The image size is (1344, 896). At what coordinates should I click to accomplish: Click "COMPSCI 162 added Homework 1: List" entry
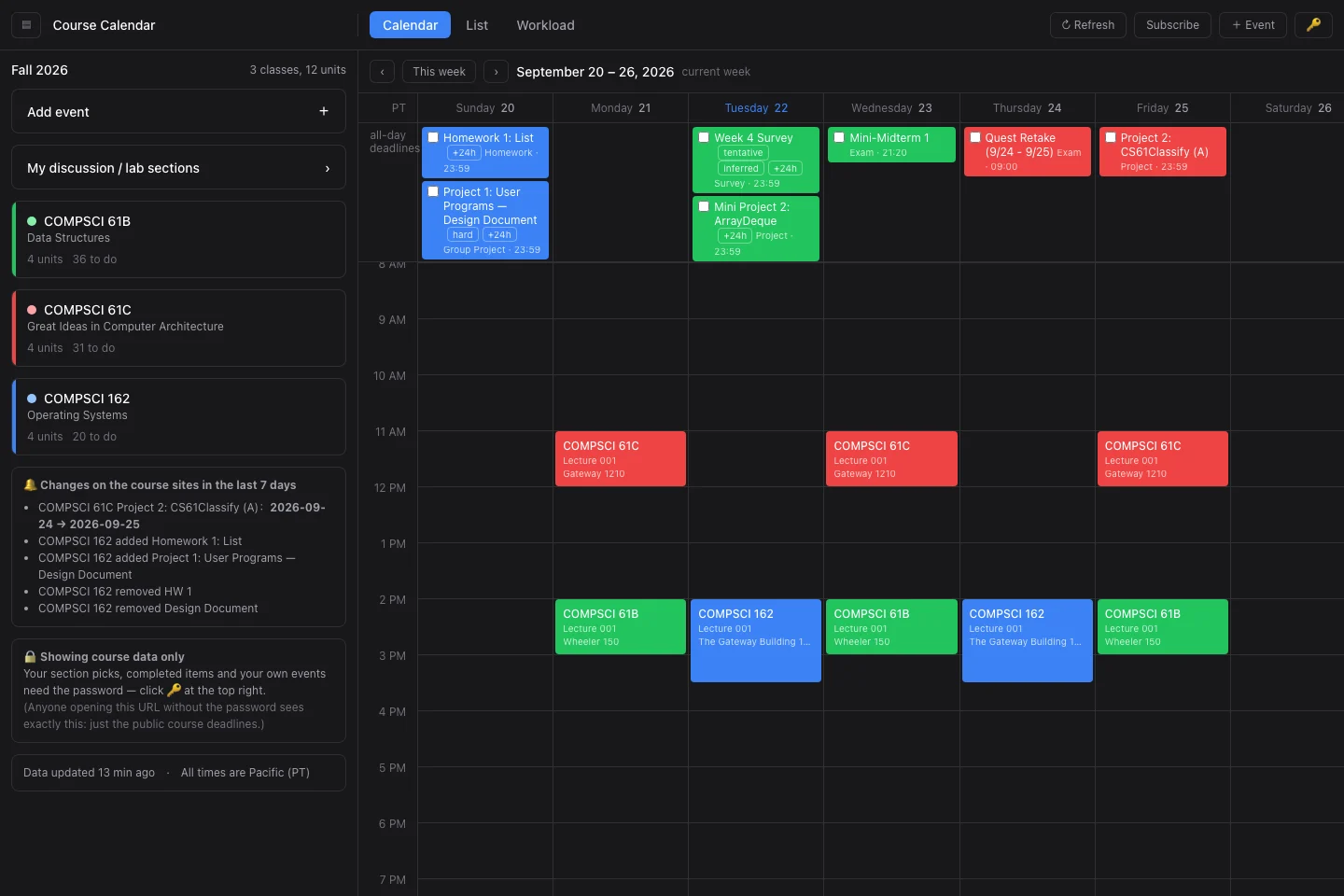[140, 541]
